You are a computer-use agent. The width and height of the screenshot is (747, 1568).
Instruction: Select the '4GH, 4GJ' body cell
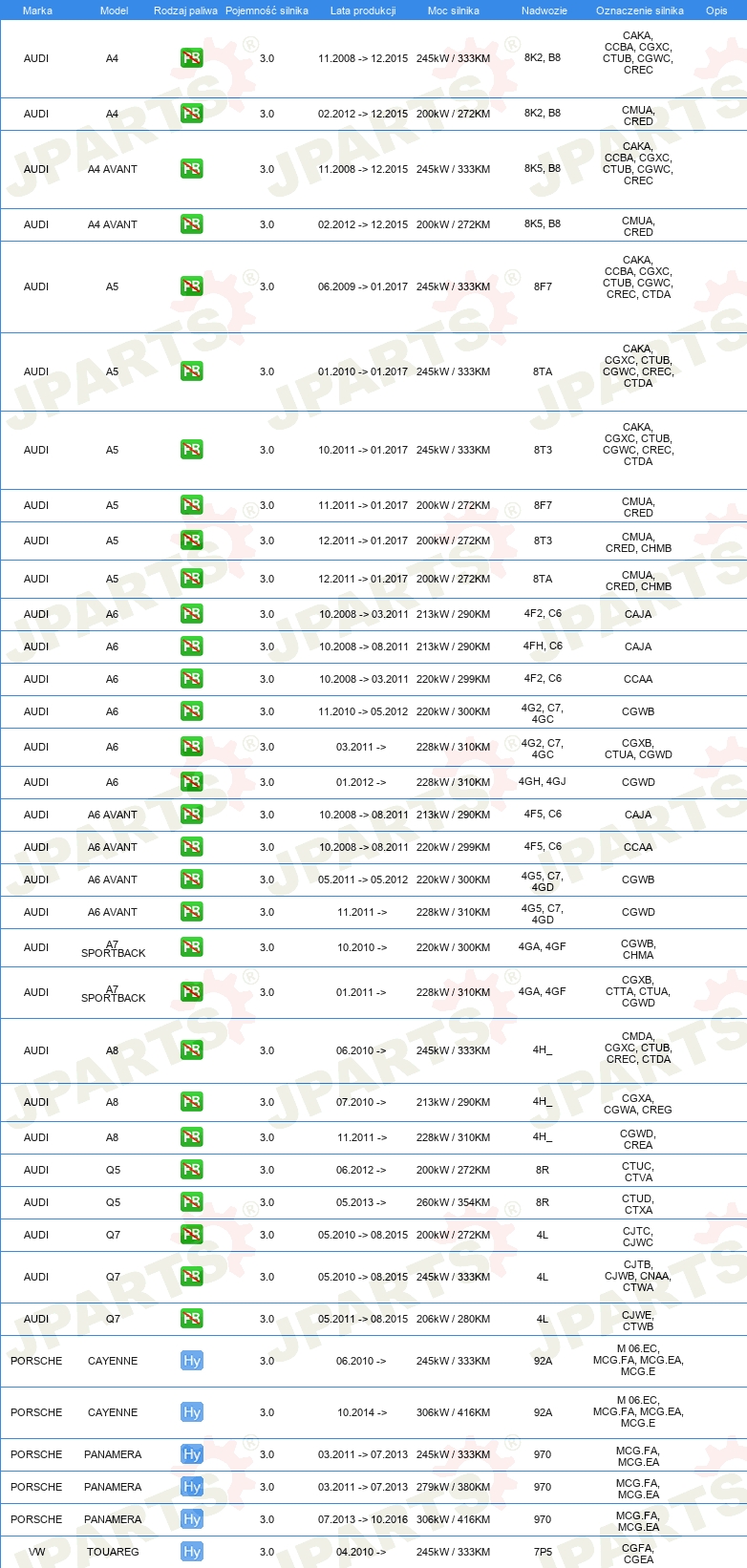click(543, 782)
